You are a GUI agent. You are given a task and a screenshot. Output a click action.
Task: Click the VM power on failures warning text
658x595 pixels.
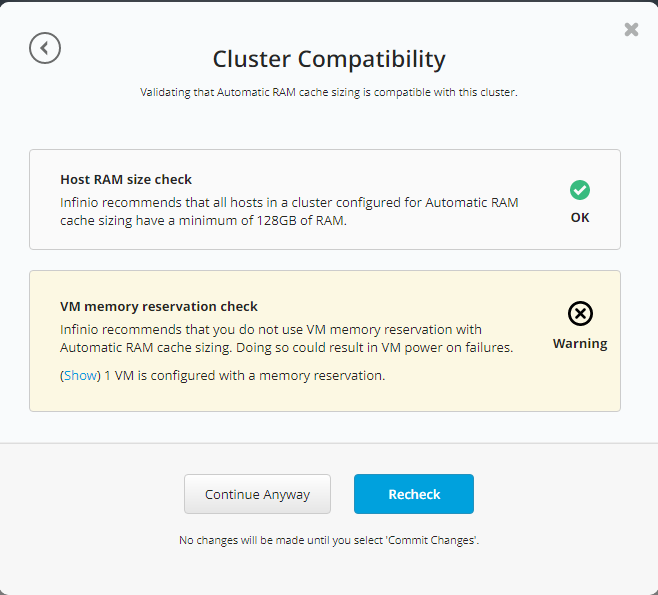coord(374,347)
